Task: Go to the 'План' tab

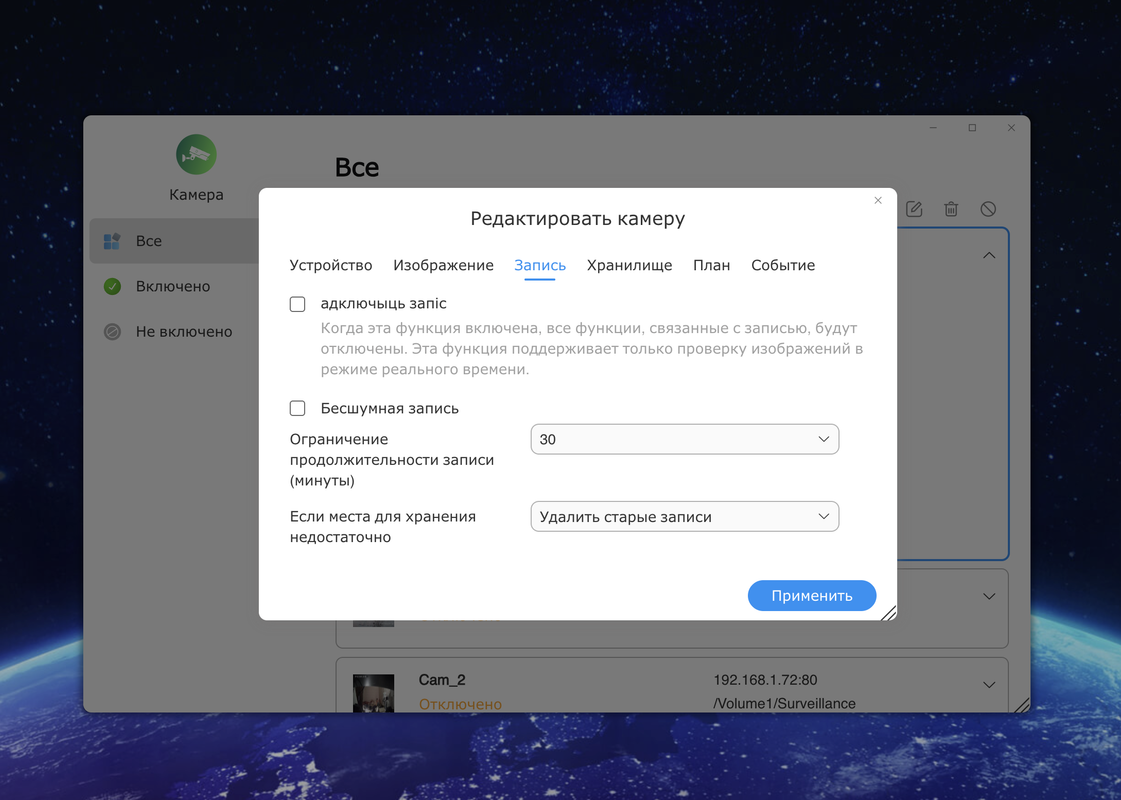Action: (x=711, y=265)
